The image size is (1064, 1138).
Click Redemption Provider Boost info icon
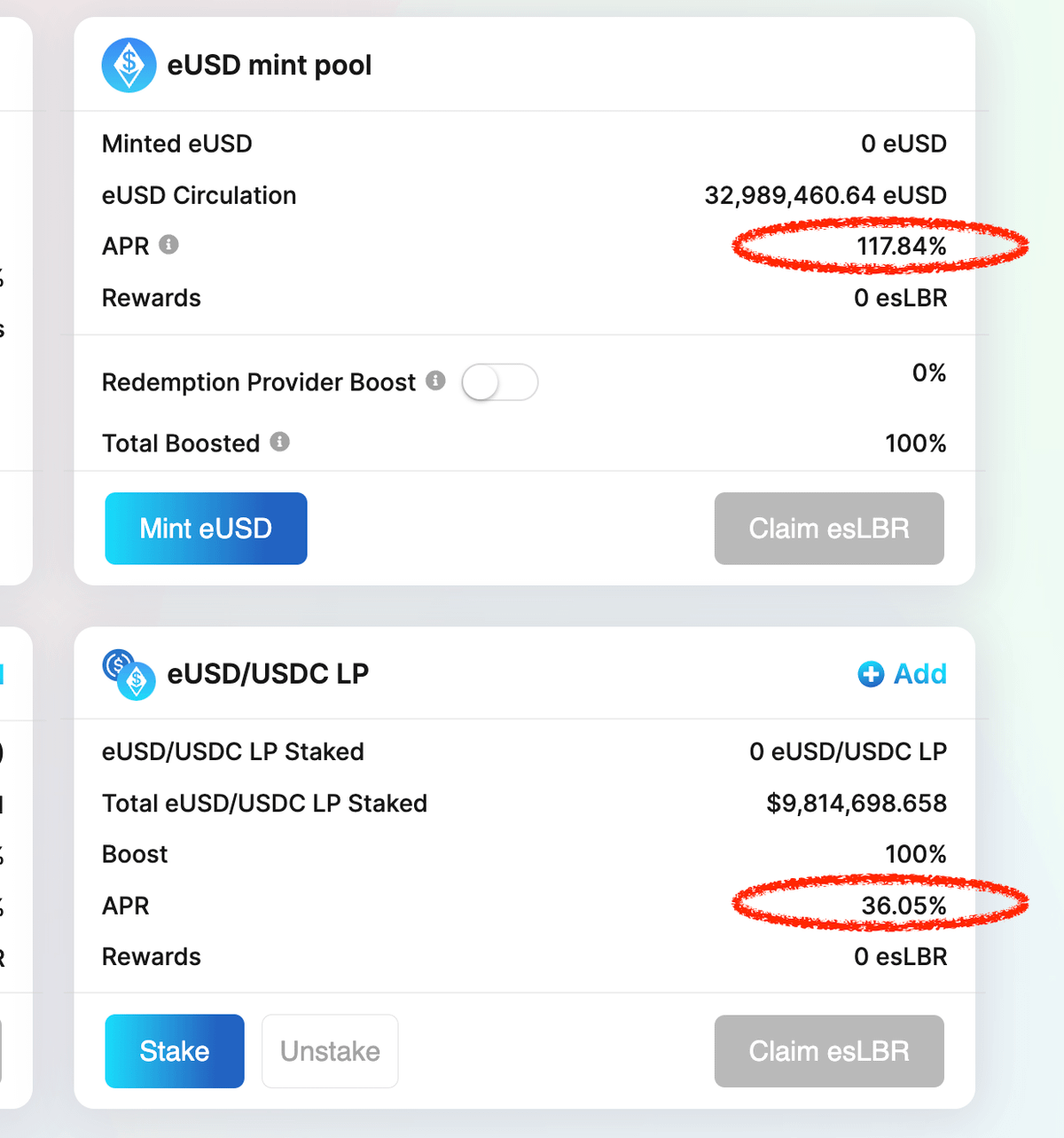[x=435, y=381]
